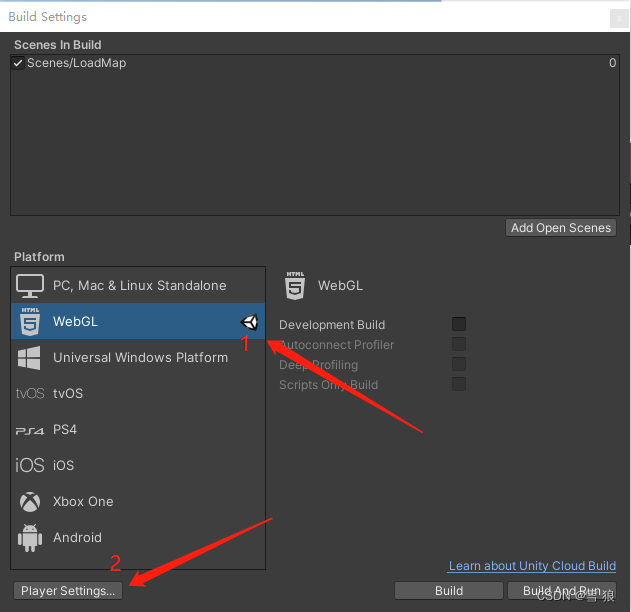
Task: Click the Scenes In Build heading
Action: (58, 45)
